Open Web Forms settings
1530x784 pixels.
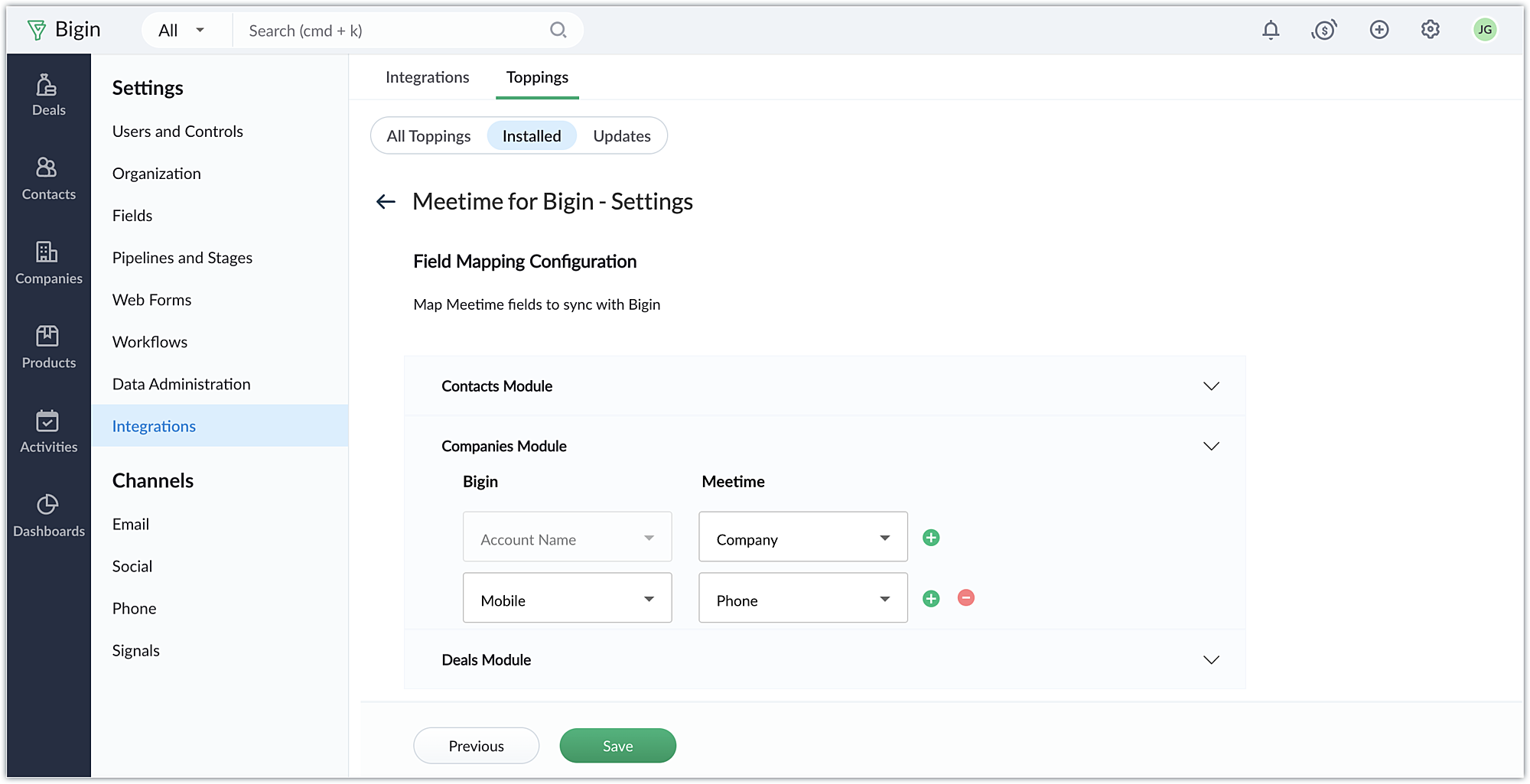pyautogui.click(x=151, y=300)
